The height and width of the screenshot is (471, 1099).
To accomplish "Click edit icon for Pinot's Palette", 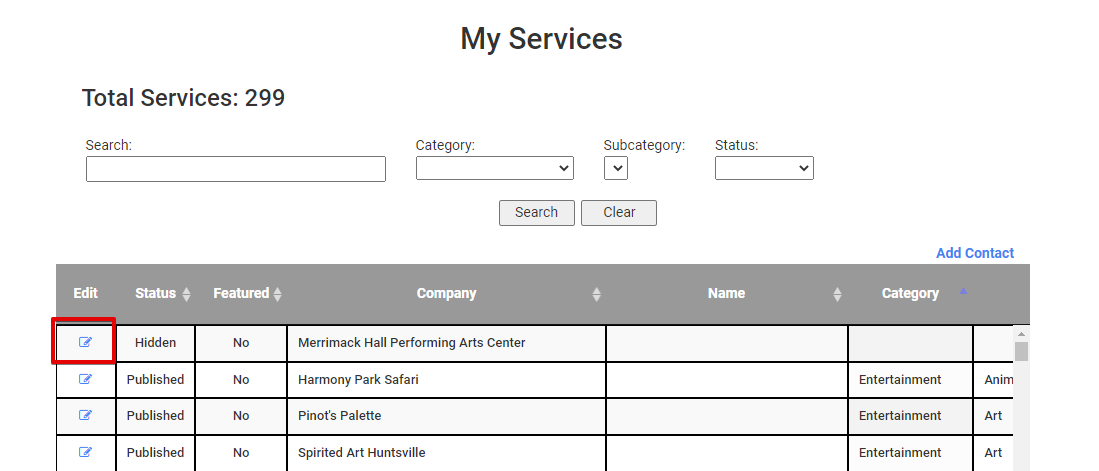I will [x=85, y=415].
